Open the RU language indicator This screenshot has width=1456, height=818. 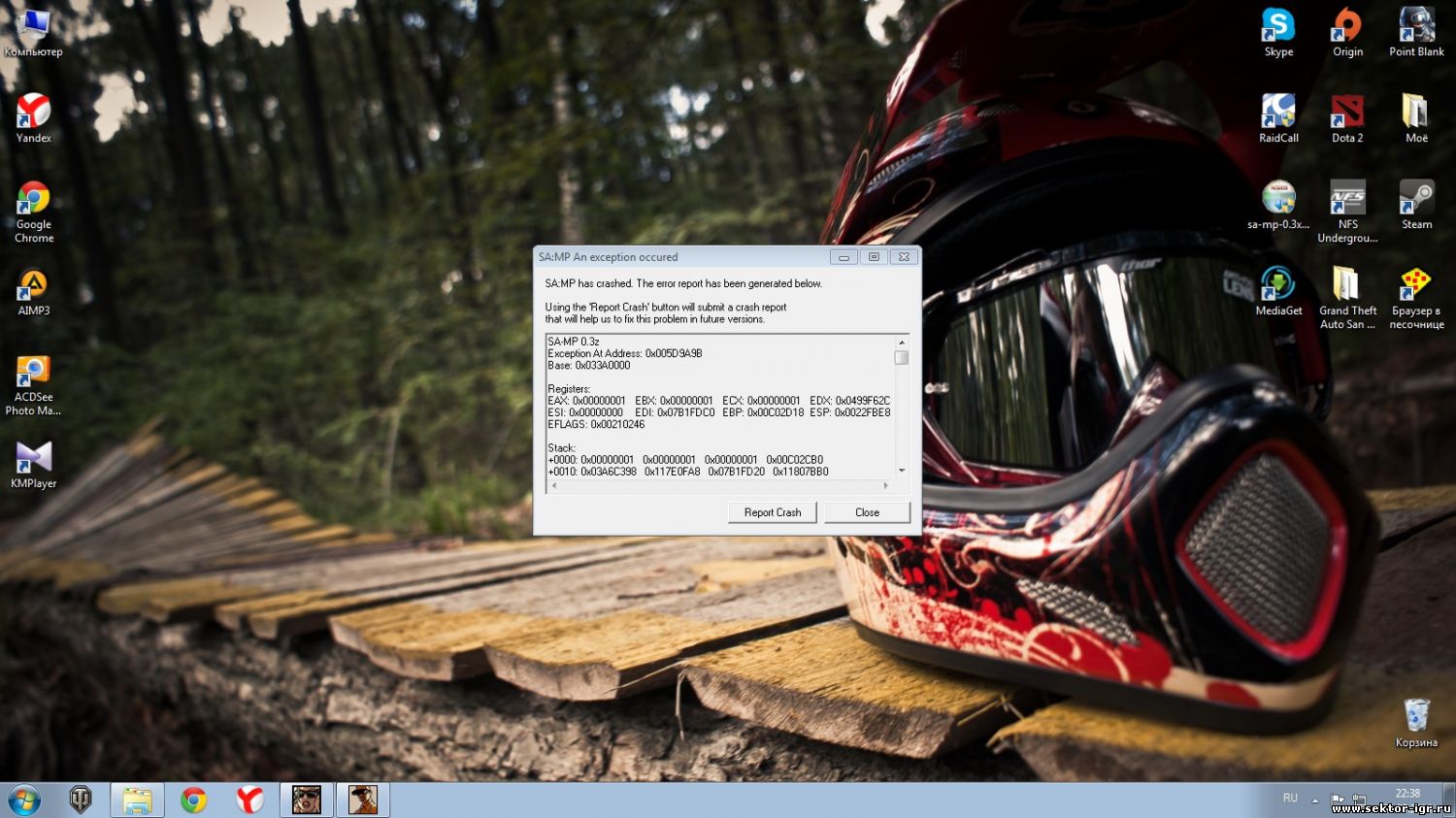tap(1290, 798)
